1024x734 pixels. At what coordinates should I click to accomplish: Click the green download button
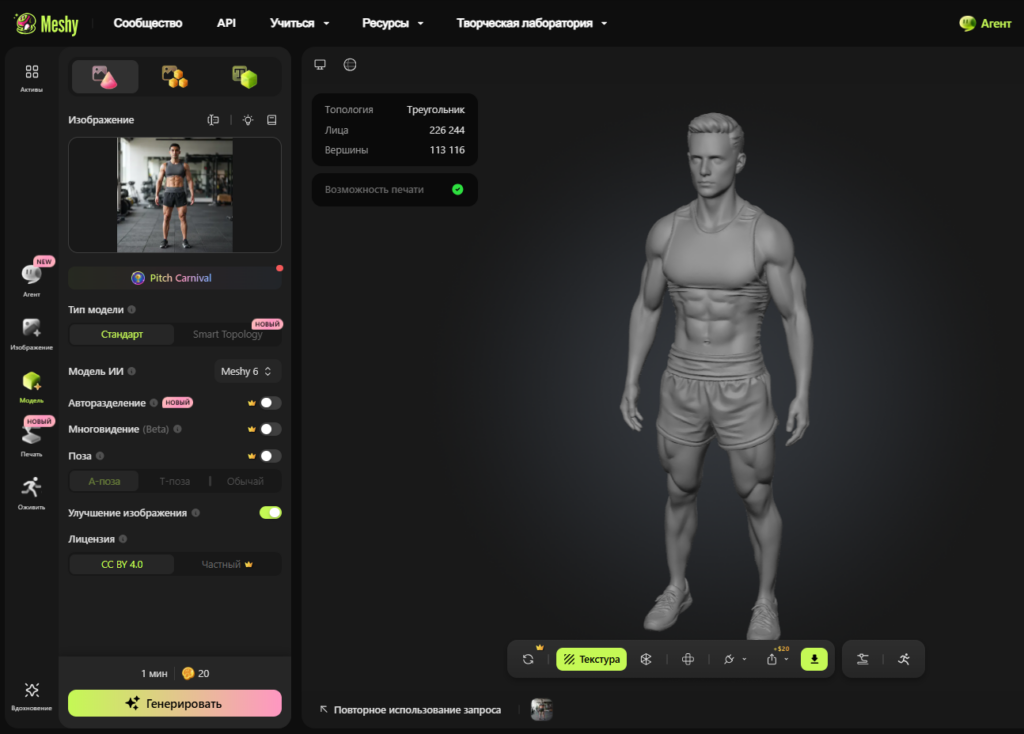click(x=814, y=660)
